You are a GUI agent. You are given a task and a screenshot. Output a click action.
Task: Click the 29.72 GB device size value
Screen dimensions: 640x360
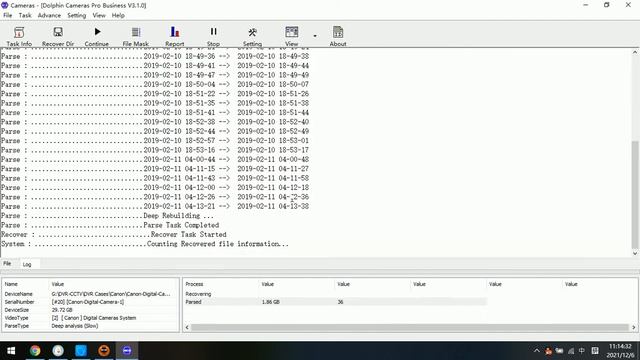[62, 310]
